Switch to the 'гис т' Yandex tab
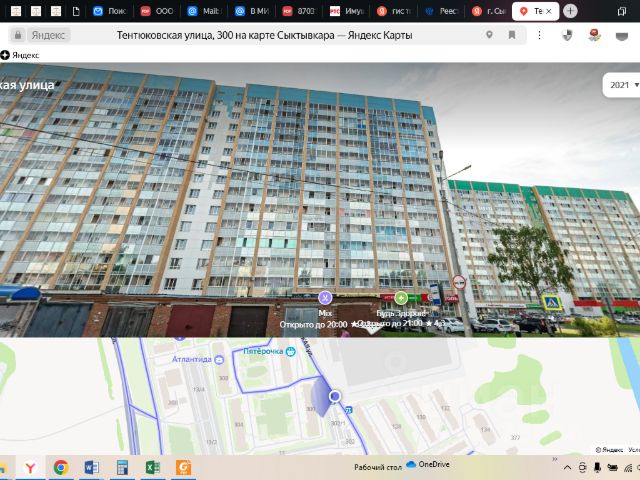This screenshot has width=640, height=480. click(x=394, y=11)
